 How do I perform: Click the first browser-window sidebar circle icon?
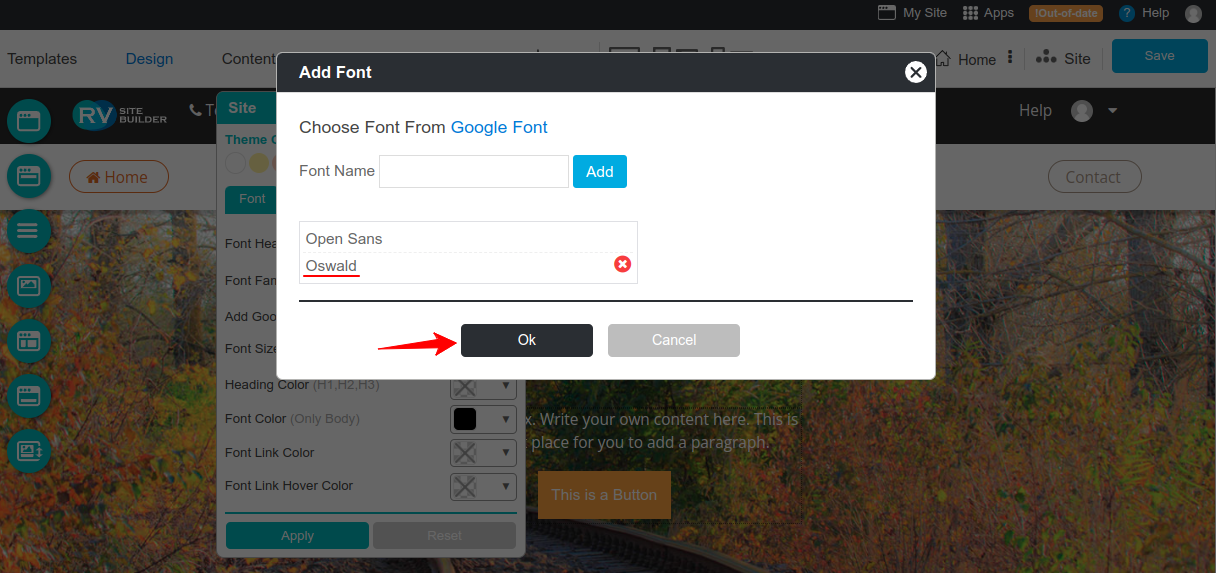(29, 122)
